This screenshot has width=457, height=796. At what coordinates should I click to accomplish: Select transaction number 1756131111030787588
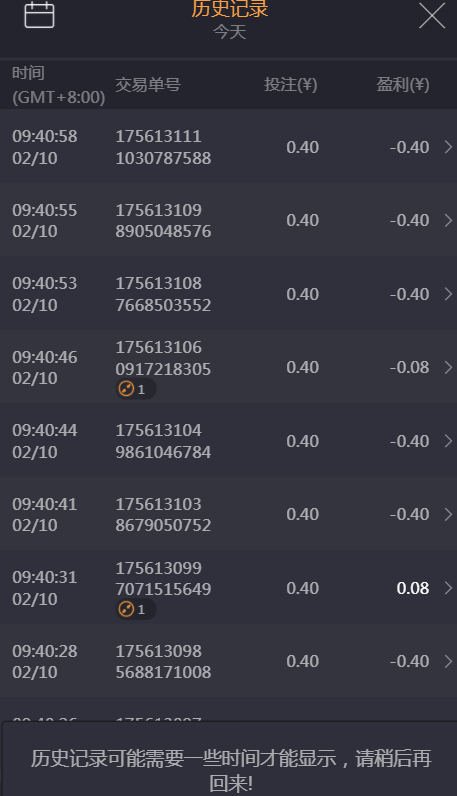pyautogui.click(x=163, y=147)
